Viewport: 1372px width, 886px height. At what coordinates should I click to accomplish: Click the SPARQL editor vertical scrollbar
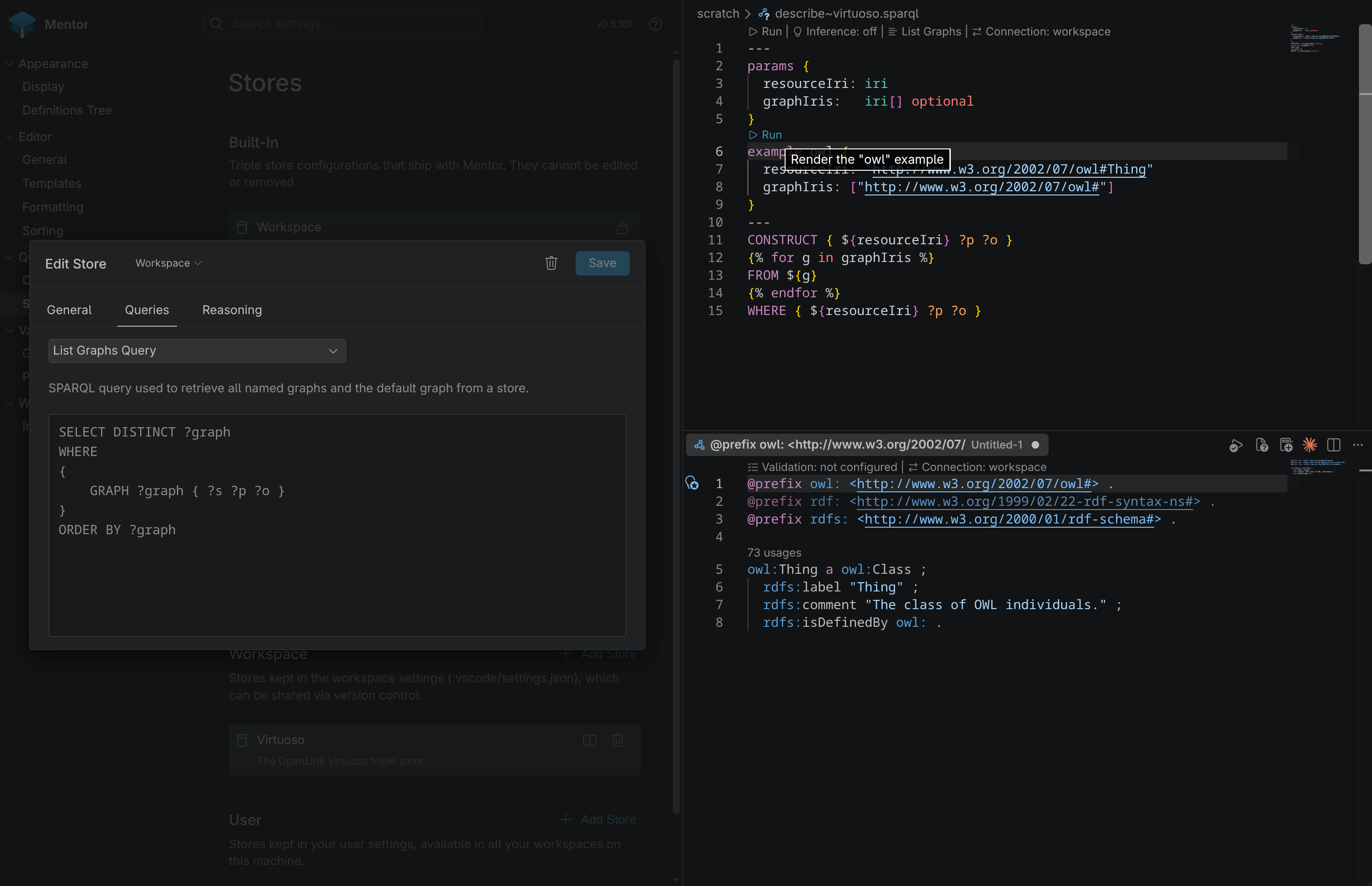[x=1365, y=144]
